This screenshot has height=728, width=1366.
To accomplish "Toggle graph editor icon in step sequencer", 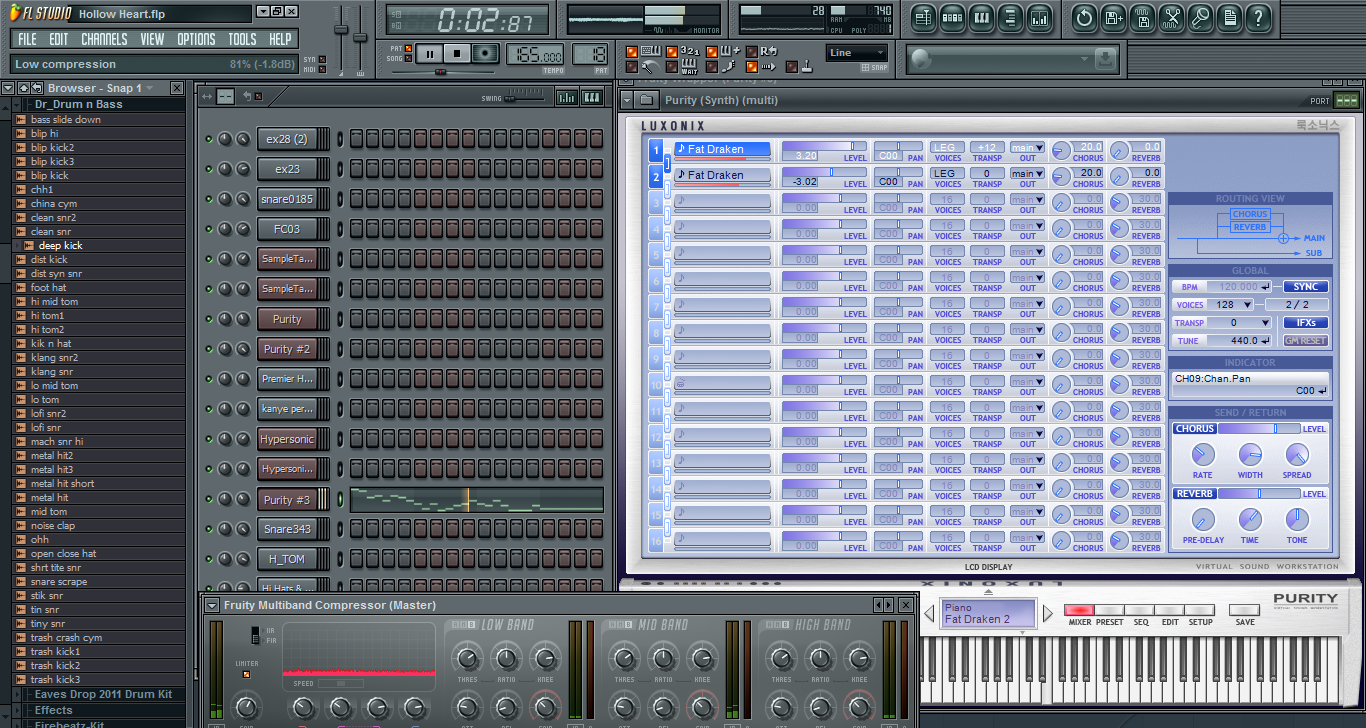I will pyautogui.click(x=567, y=97).
